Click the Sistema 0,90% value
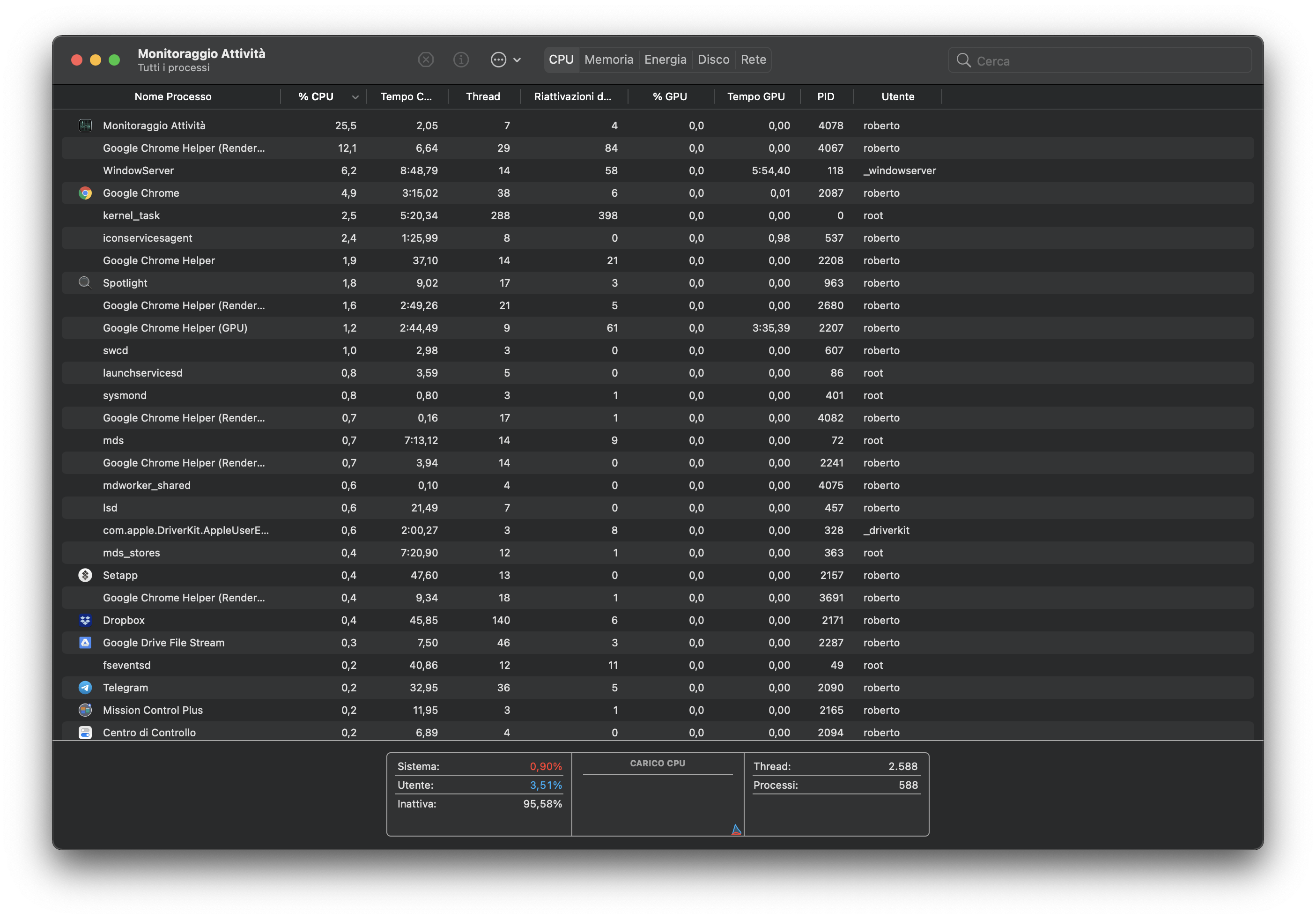Image resolution: width=1316 pixels, height=919 pixels. point(546,766)
